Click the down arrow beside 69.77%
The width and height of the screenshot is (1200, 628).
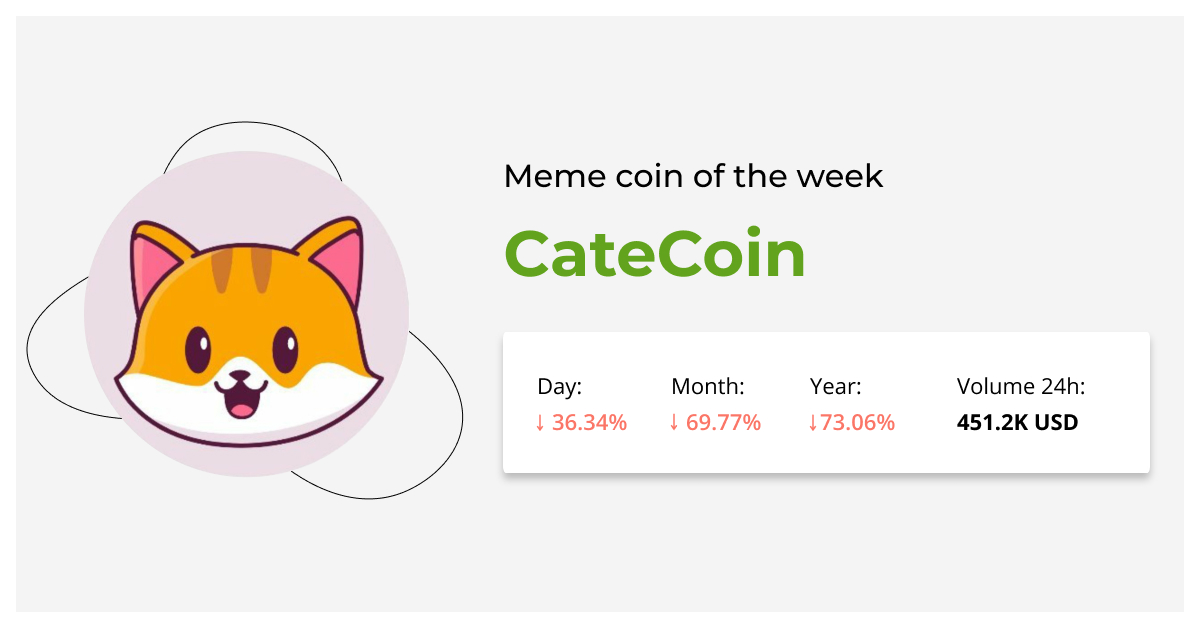[674, 423]
